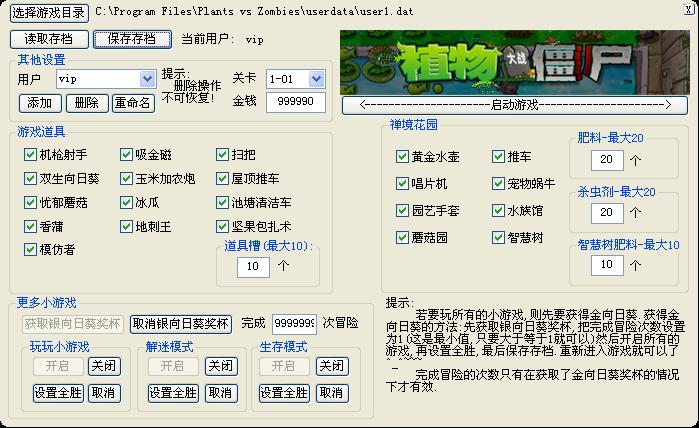
Task: Toggle the 双生向日葵 checkbox
Action: tap(30, 179)
